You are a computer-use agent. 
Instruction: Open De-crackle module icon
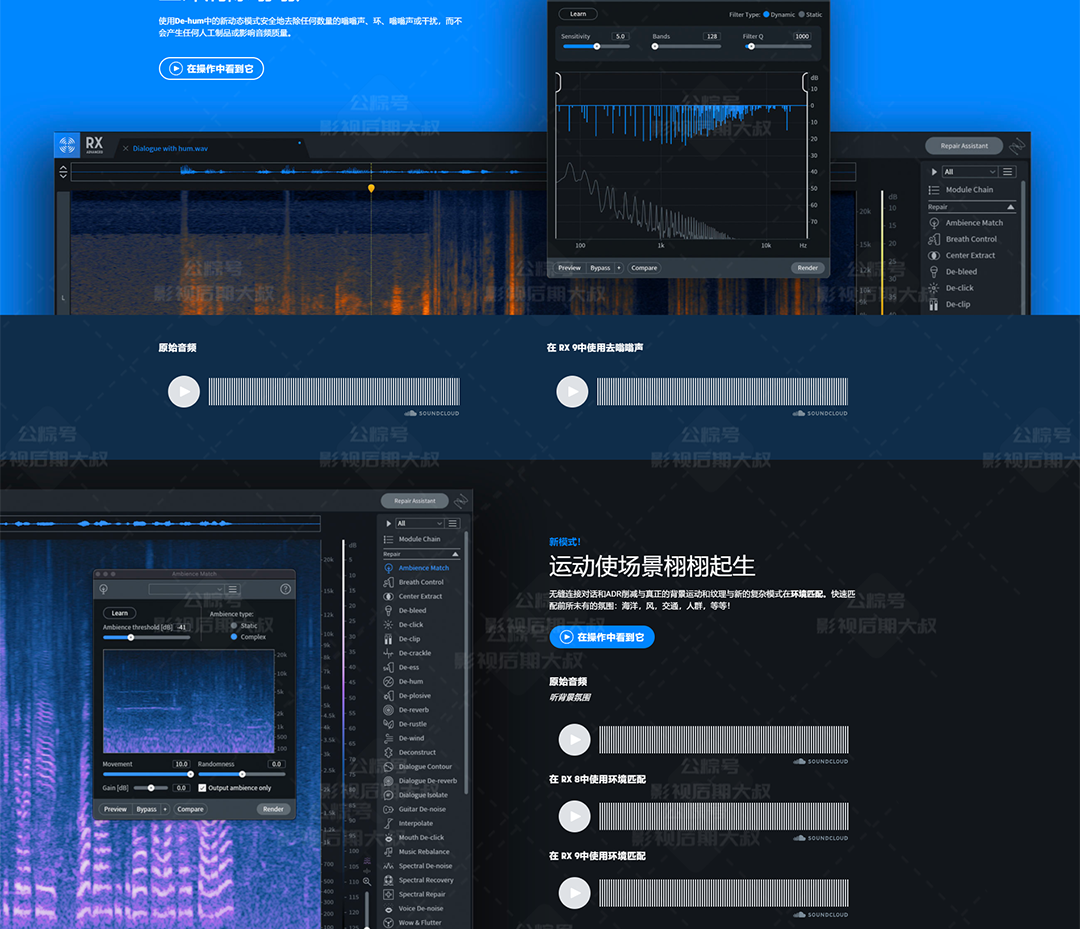[x=388, y=653]
